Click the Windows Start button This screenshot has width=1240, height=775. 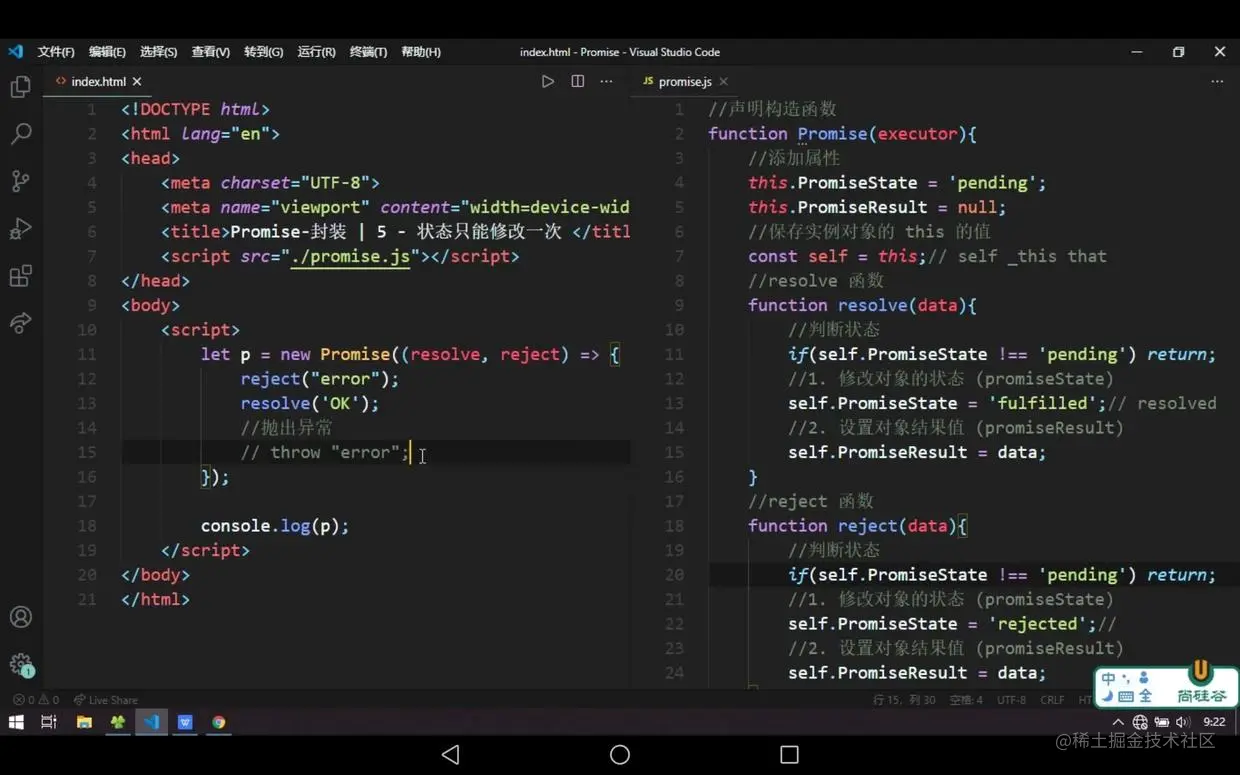[x=16, y=722]
